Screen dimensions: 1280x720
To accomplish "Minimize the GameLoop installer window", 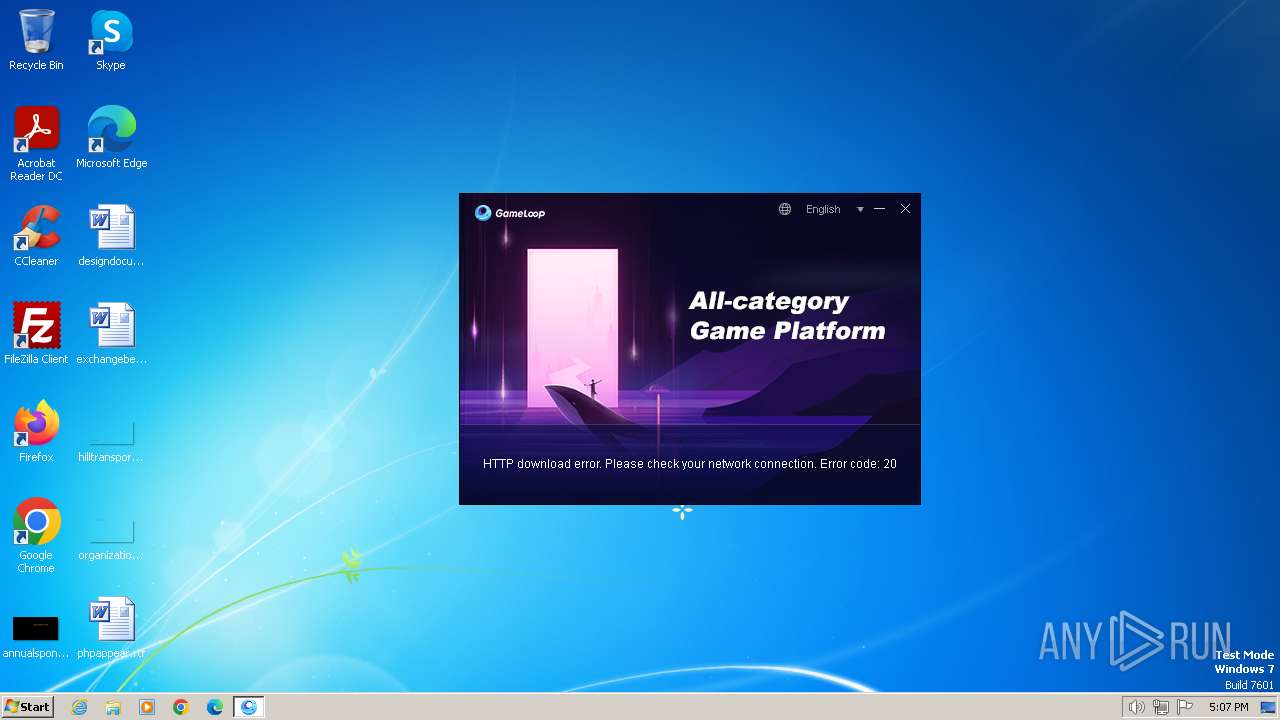I will [880, 209].
